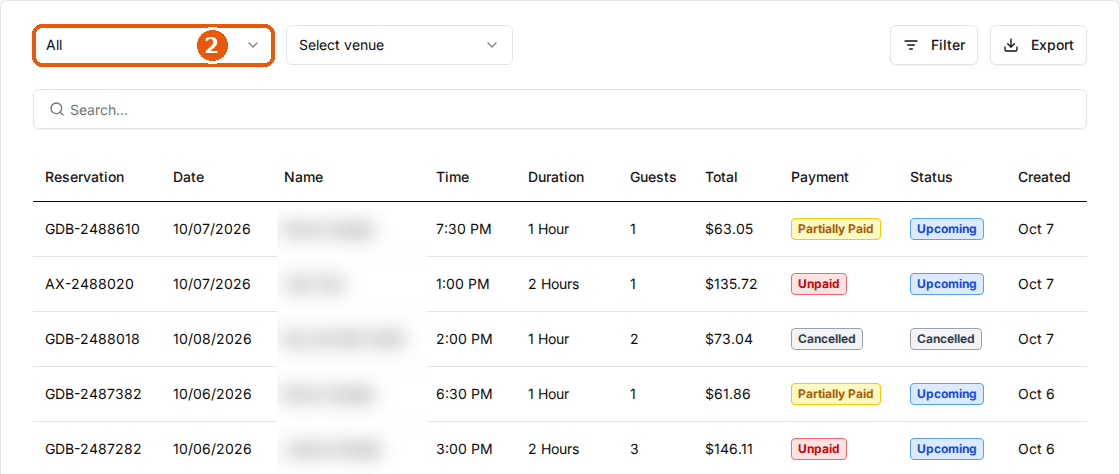This screenshot has height=474, width=1120.
Task: Sort by Payment column header
Action: 820,177
